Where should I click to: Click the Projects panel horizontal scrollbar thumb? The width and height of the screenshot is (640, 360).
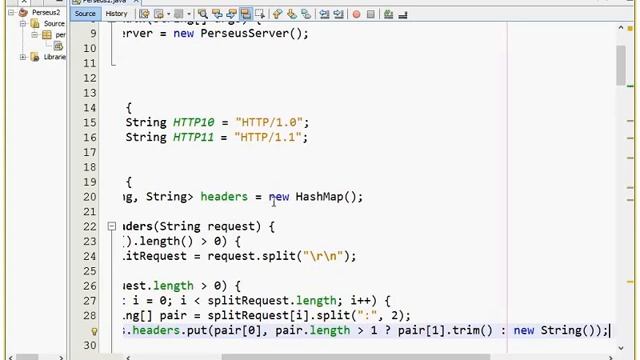(27, 358)
